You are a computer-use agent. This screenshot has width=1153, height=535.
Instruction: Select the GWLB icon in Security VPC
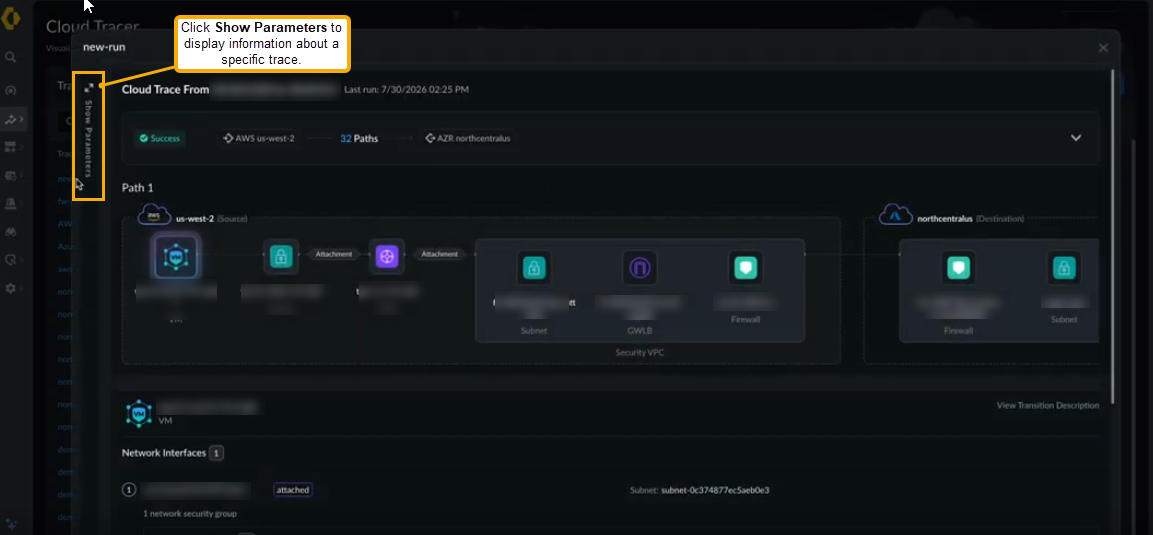pos(639,268)
